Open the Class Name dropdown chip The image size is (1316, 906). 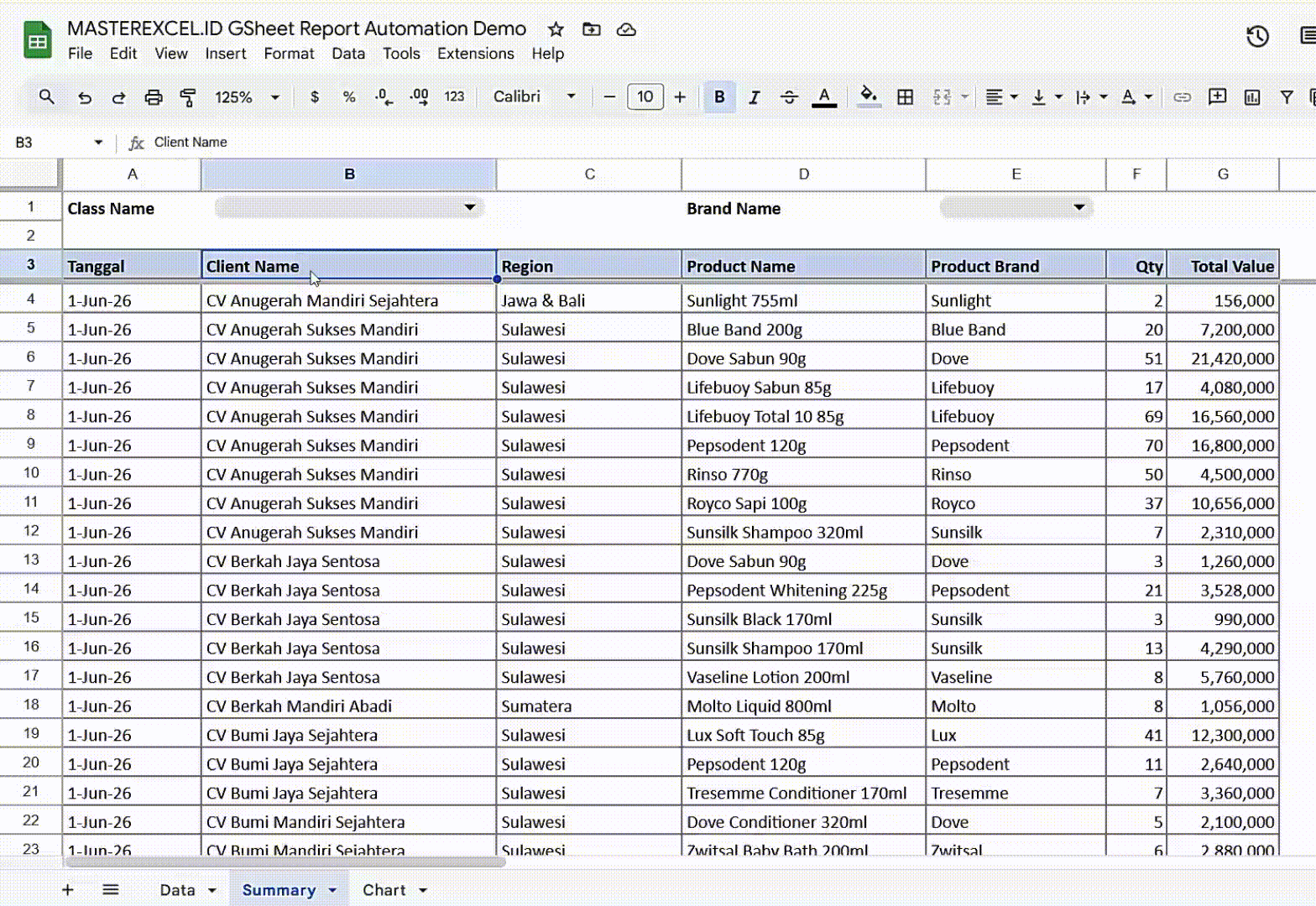coord(349,207)
